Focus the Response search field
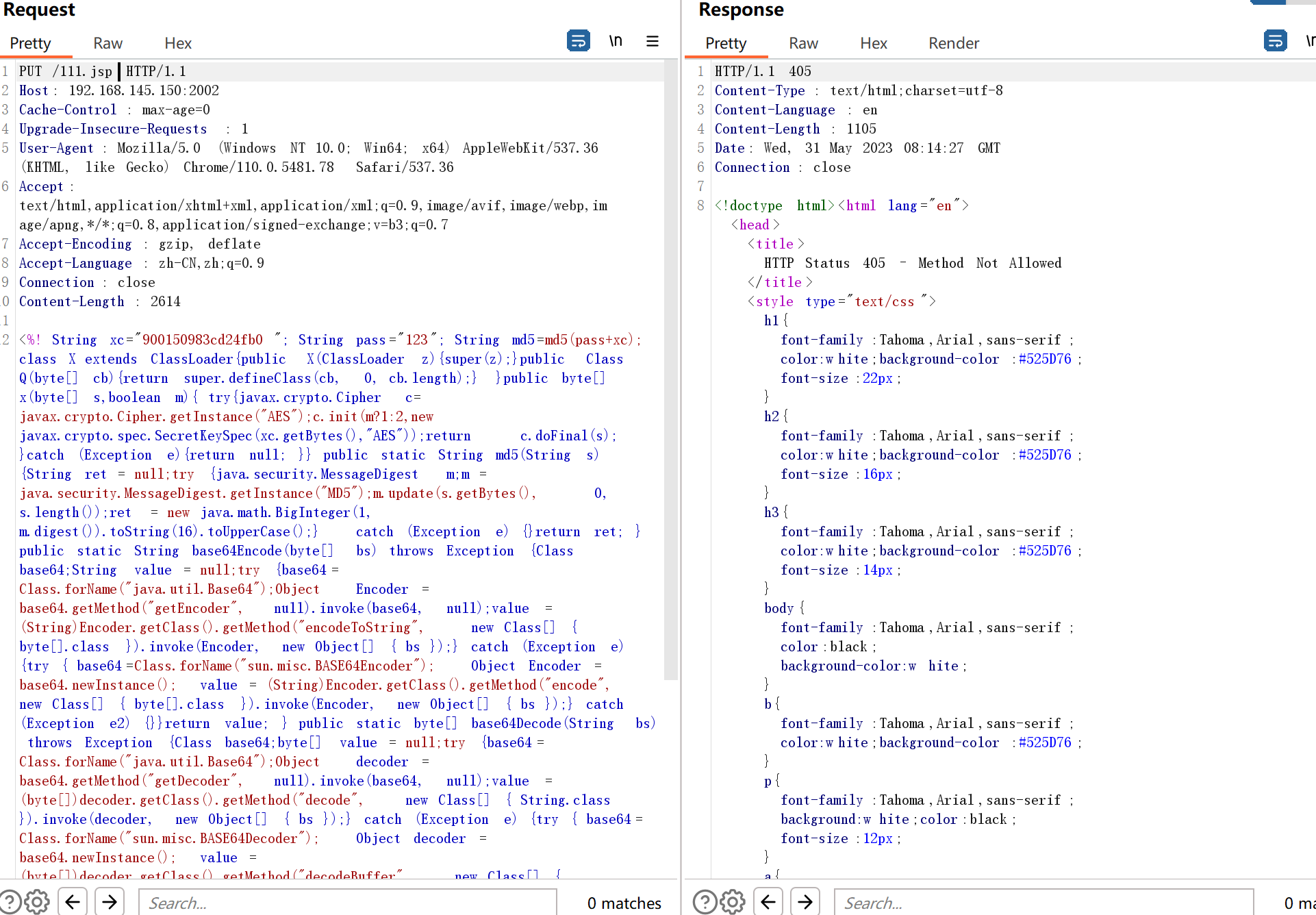 point(1044,903)
